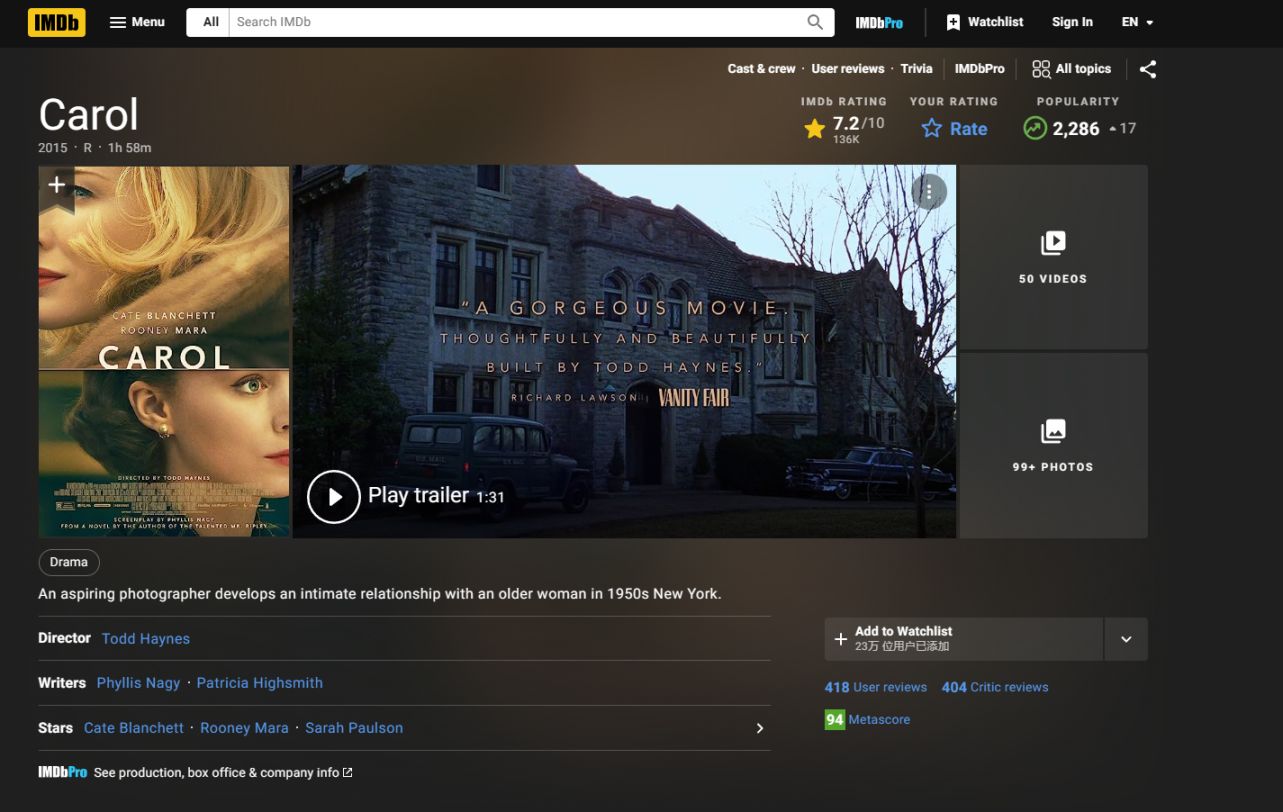Click the Writers label text
The height and width of the screenshot is (812, 1283).
coord(62,683)
